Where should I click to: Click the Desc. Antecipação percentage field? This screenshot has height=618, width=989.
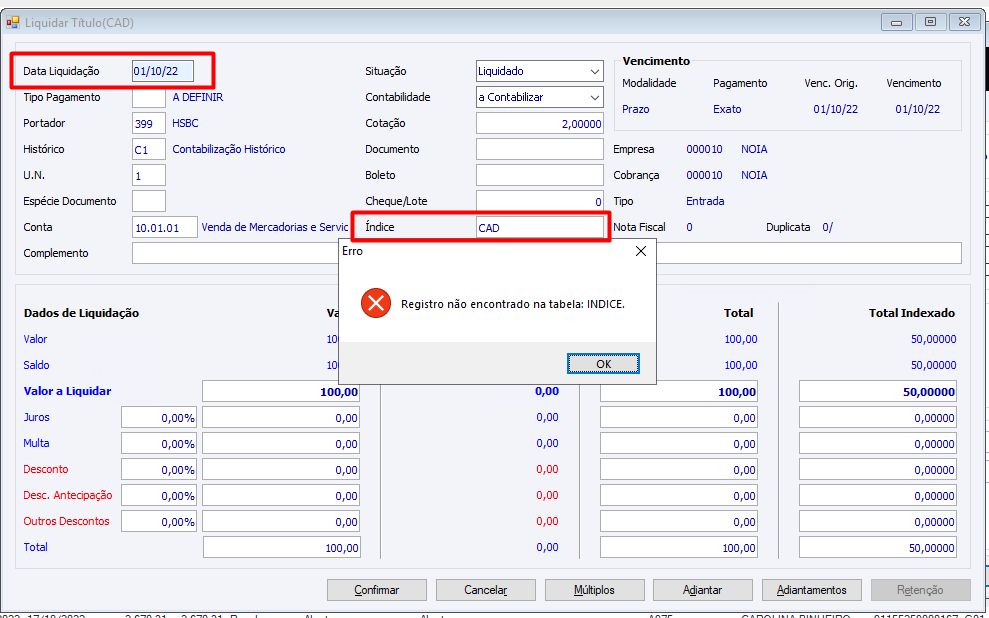159,496
